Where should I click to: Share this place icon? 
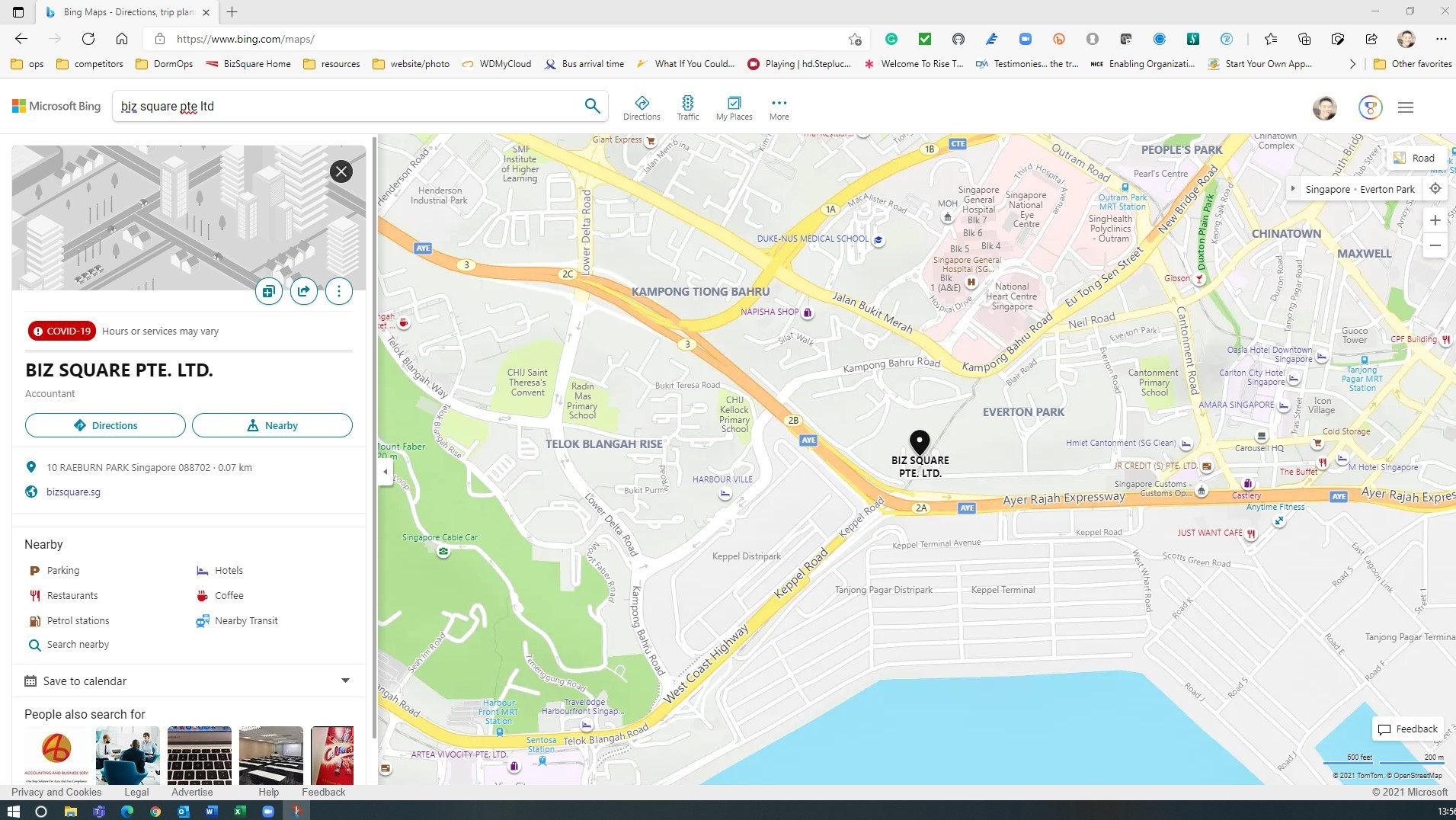(304, 291)
